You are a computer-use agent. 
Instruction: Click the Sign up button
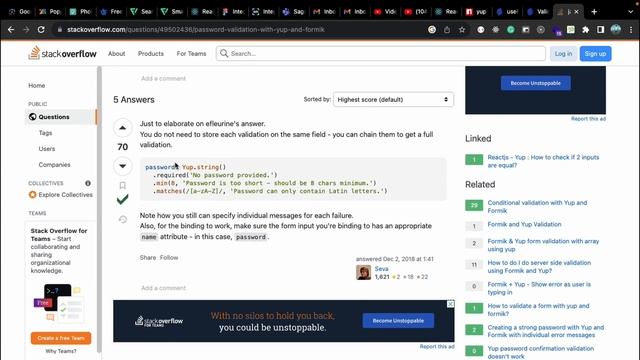tap(595, 53)
